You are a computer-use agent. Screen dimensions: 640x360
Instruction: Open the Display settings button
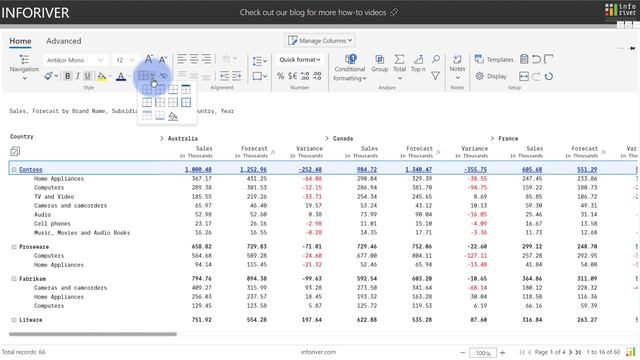coord(491,76)
